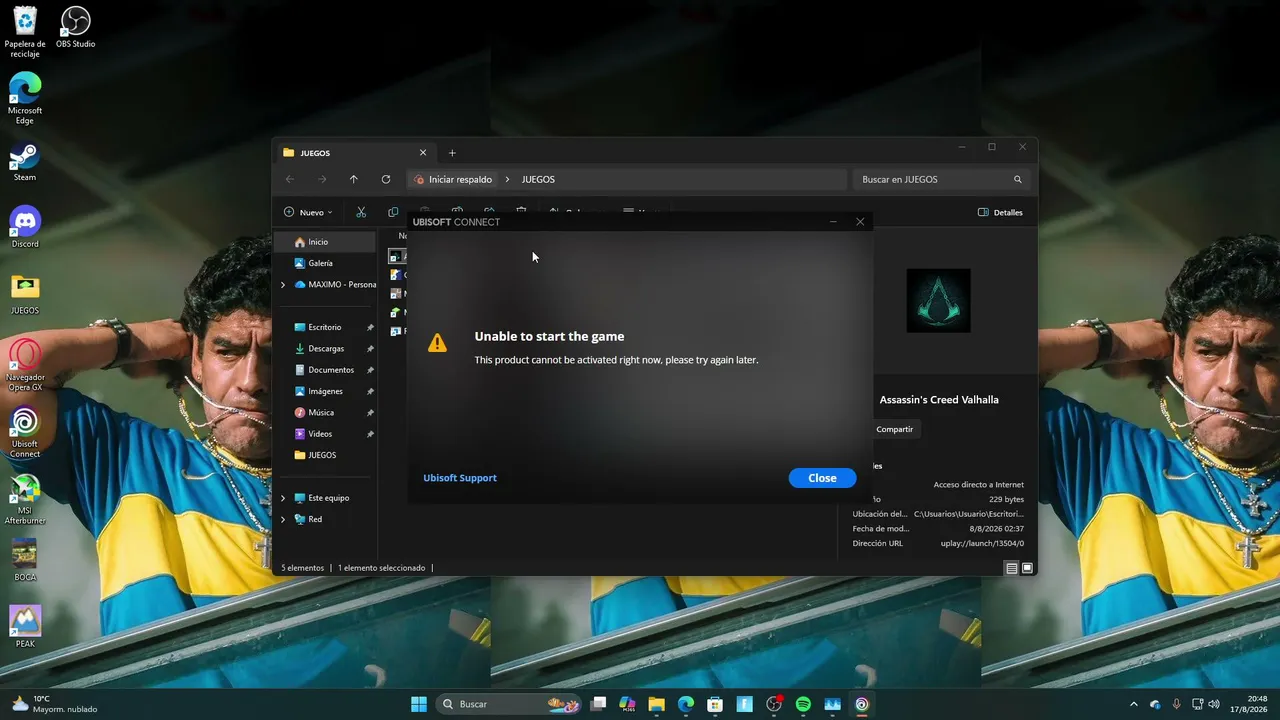Screen dimensions: 1280x720
Task: Click the JUEGOS breadcrumb in the address bar
Action: click(x=538, y=180)
